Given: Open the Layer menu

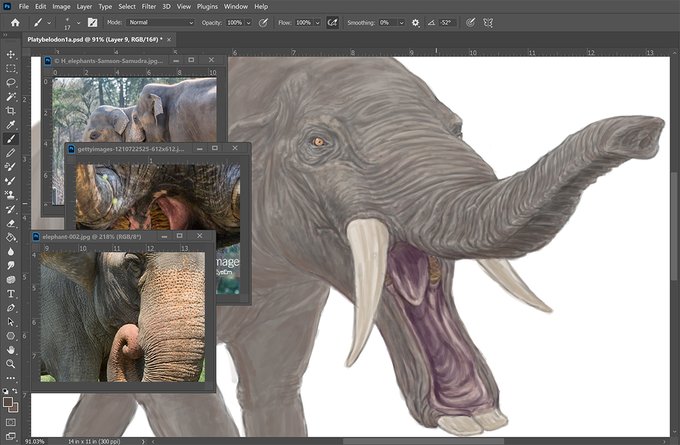Looking at the screenshot, I should [84, 6].
